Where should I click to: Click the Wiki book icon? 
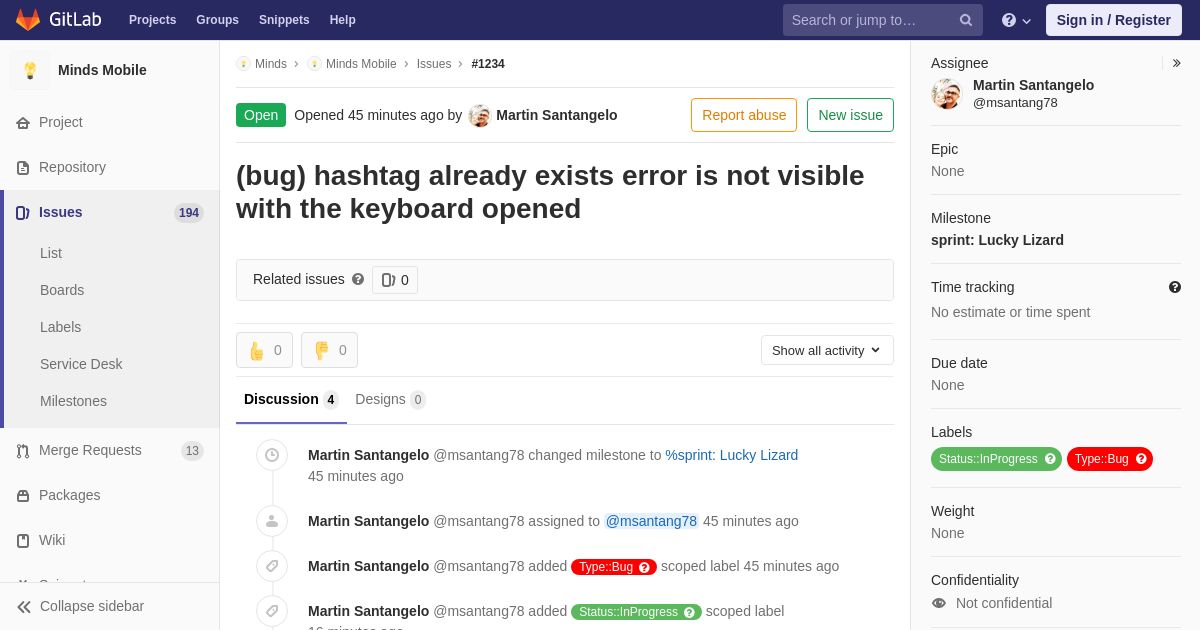point(23,541)
